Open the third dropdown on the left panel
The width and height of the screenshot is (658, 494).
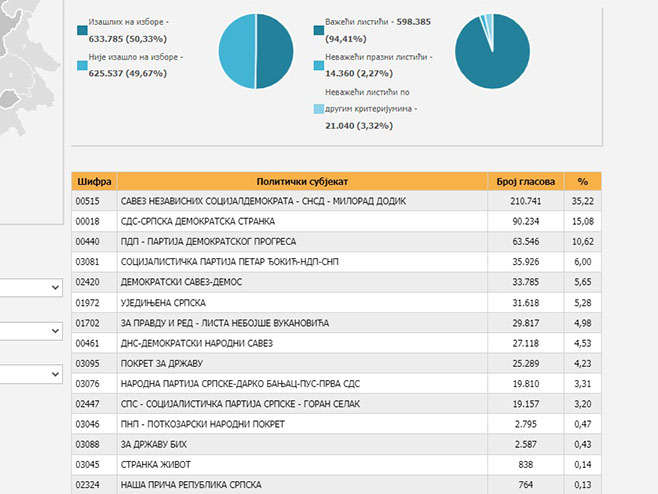click(x=31, y=374)
